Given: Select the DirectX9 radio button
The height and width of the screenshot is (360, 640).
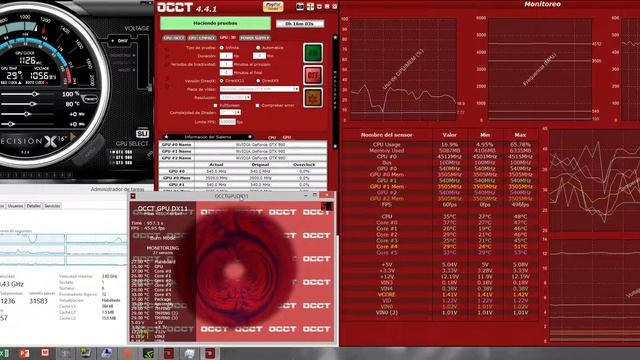Looking at the screenshot, I should [x=258, y=81].
